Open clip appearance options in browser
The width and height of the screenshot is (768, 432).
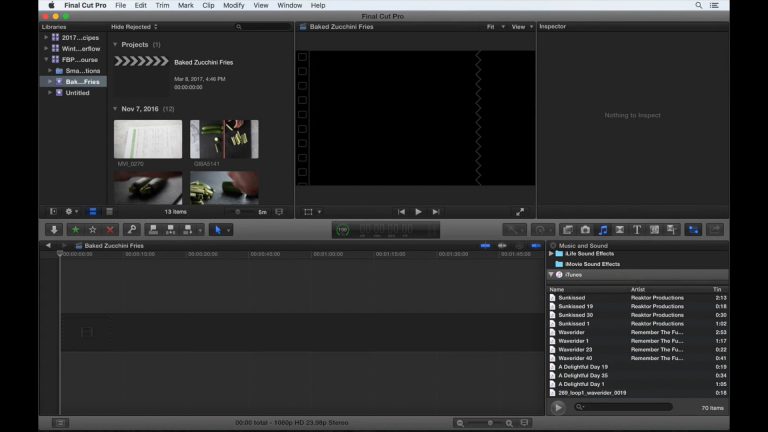(x=279, y=212)
